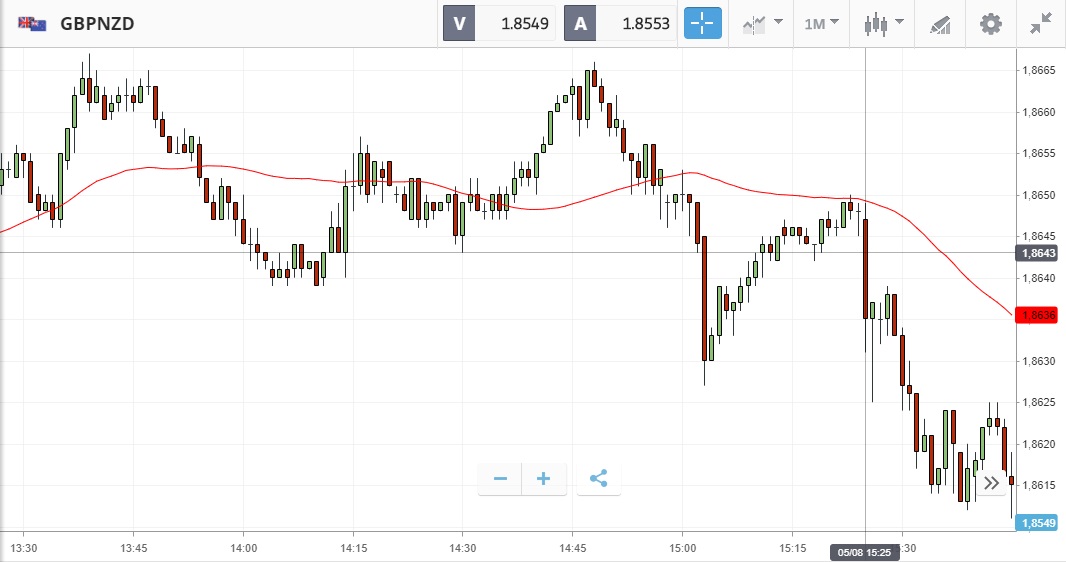Share the chart via share icon

tap(598, 479)
